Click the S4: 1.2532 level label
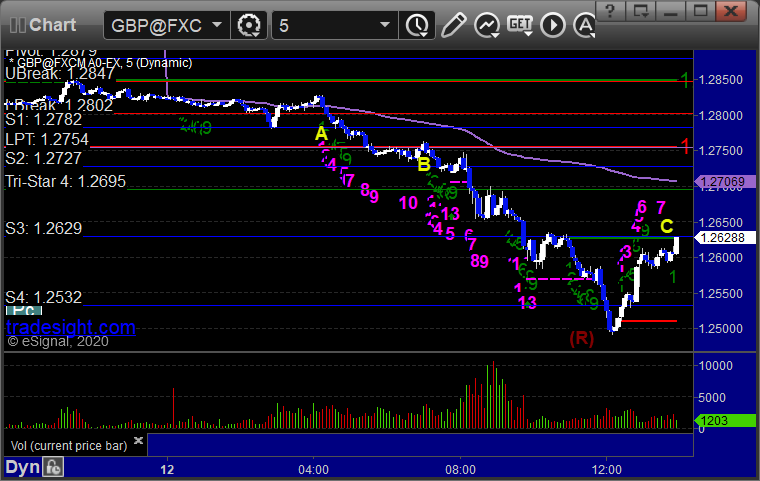The image size is (760, 481). click(44, 297)
